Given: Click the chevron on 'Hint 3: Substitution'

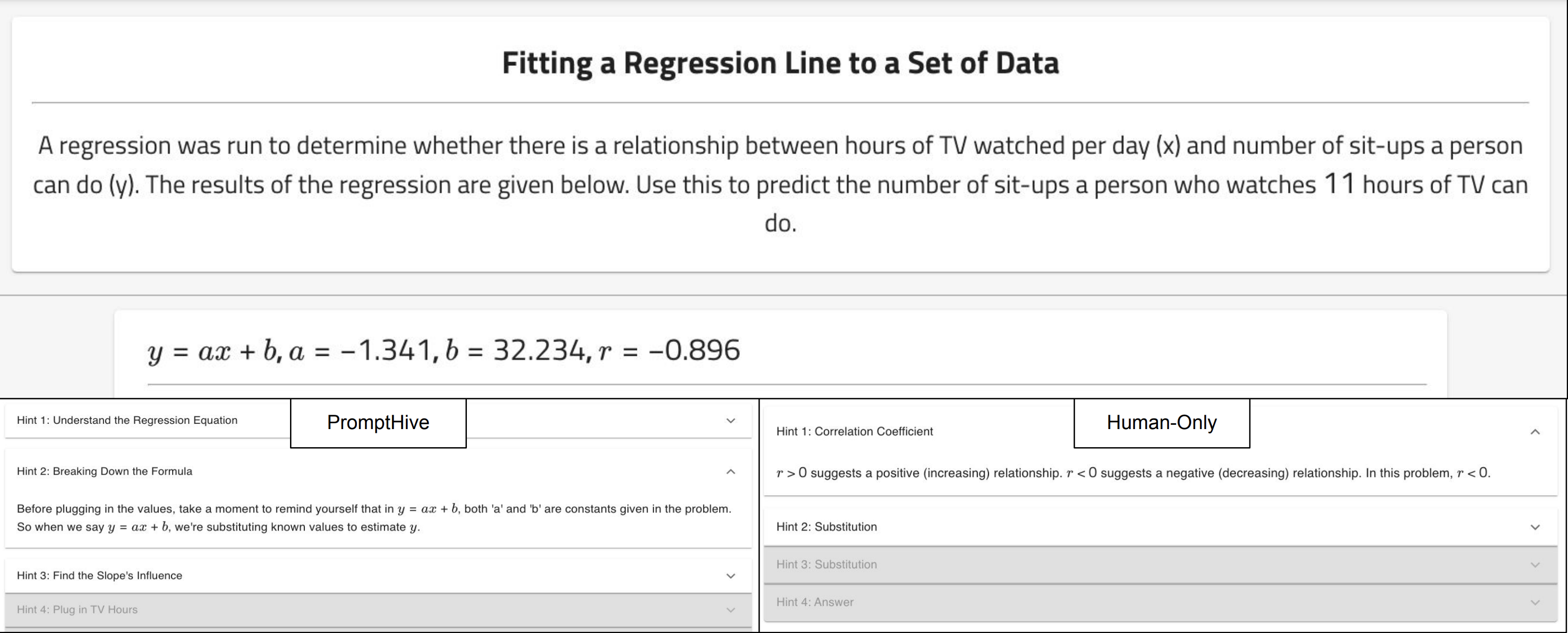Looking at the screenshot, I should (x=1535, y=565).
